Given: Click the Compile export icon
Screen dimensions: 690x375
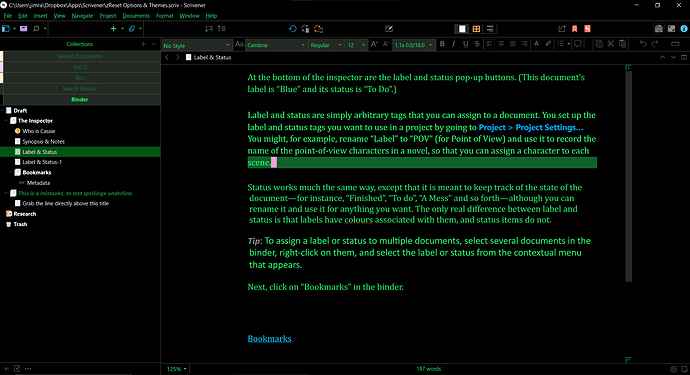Looking at the screenshot, I should (562, 29).
